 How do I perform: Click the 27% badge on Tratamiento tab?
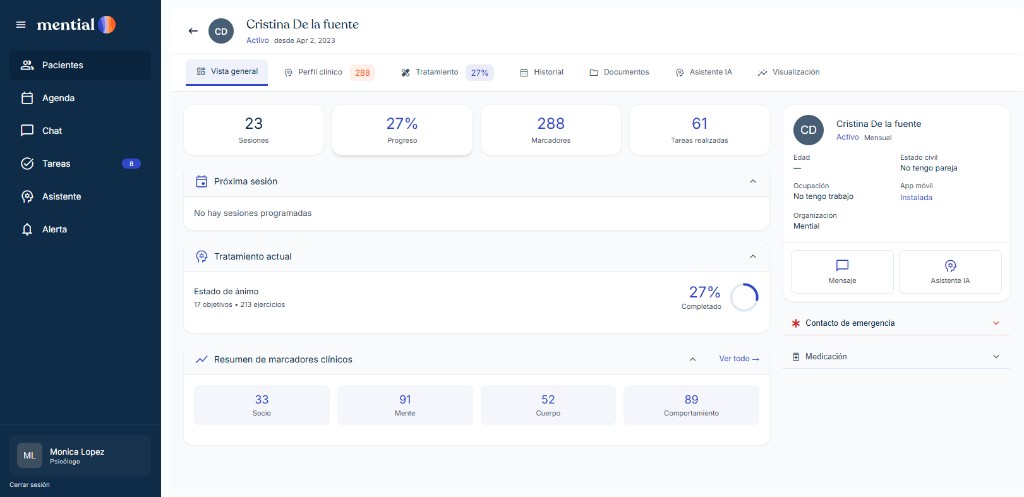click(480, 72)
